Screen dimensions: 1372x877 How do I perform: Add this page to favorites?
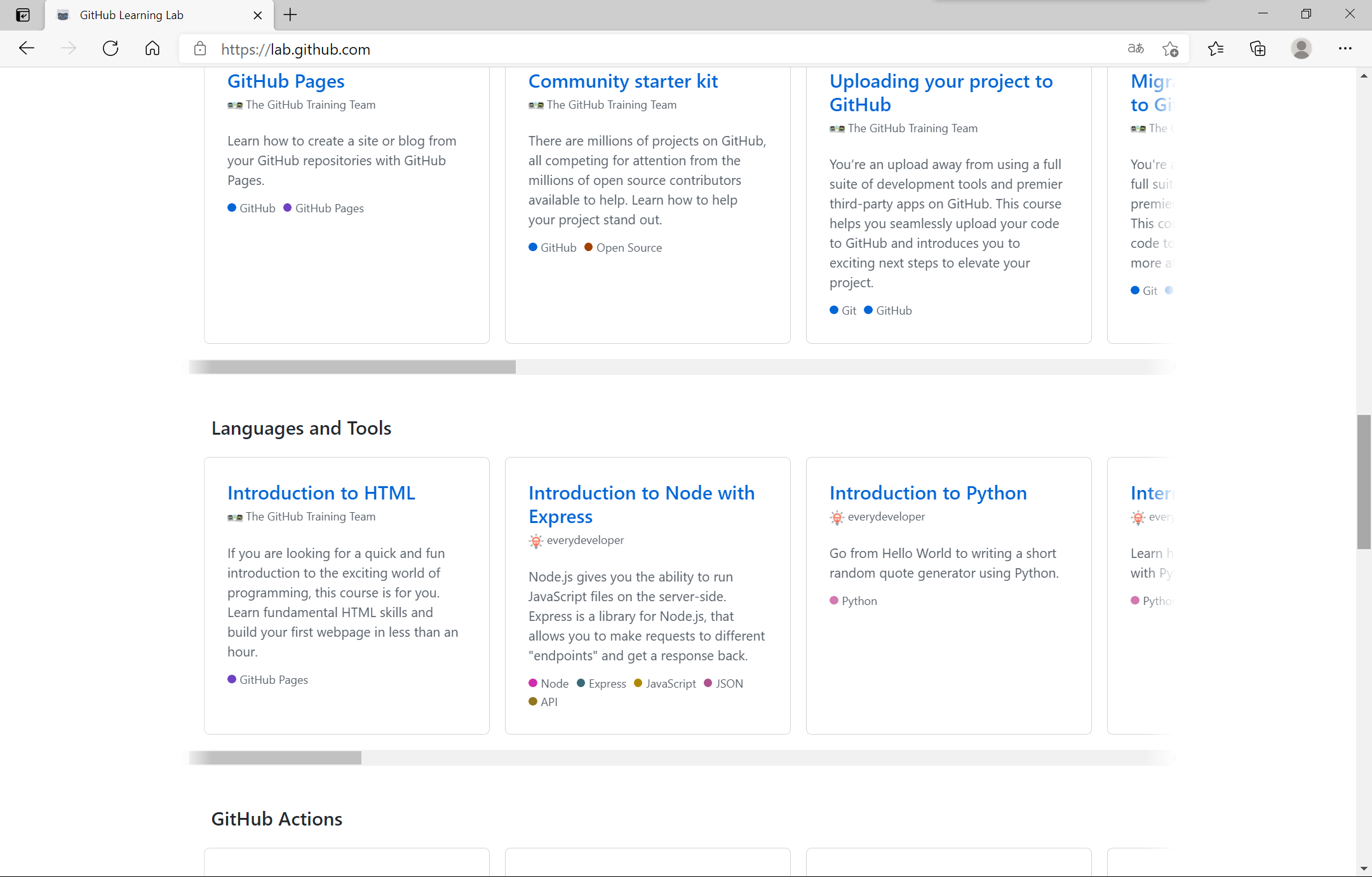tap(1170, 48)
